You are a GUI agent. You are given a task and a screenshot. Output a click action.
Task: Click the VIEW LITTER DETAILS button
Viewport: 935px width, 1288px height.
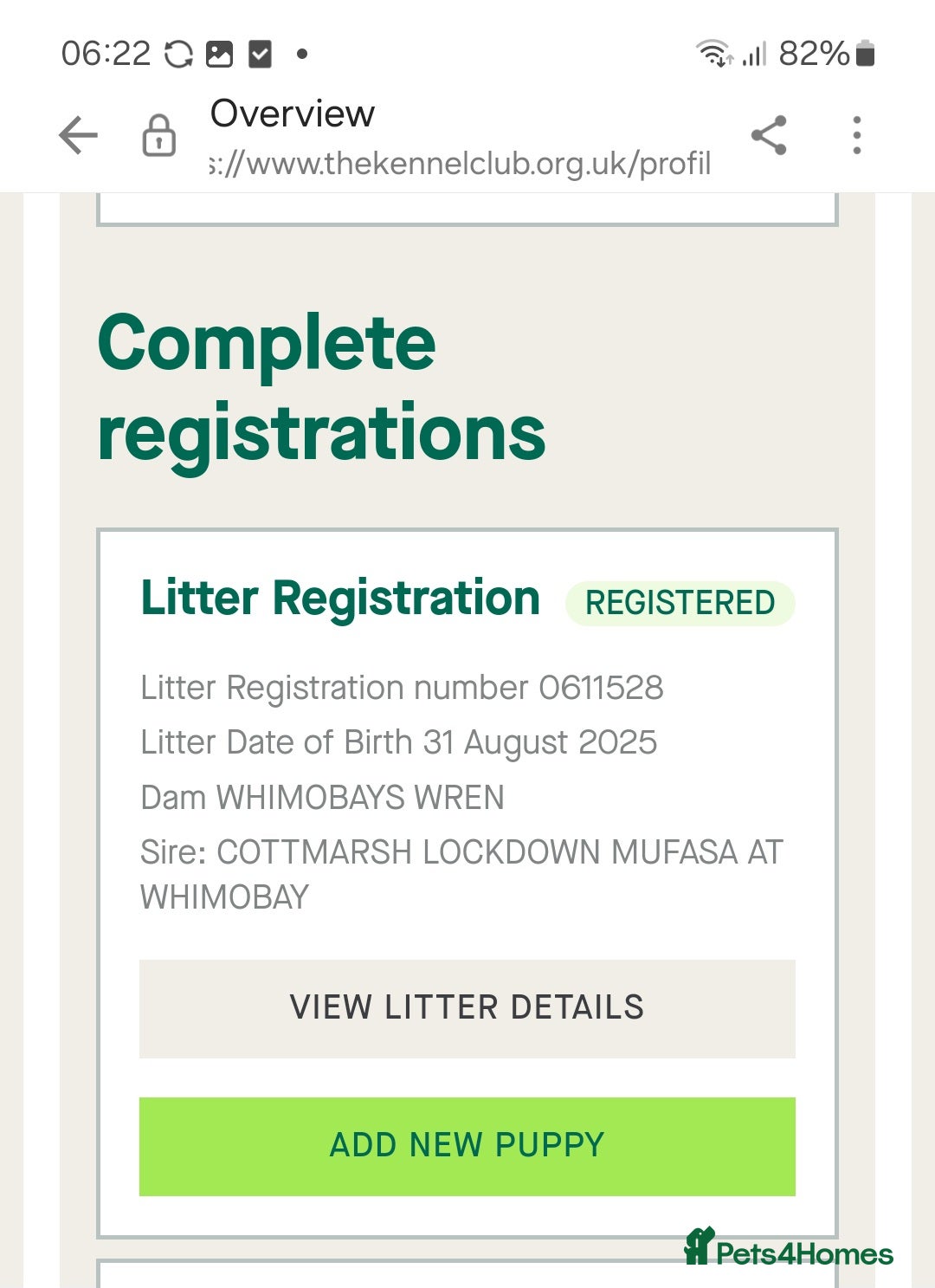coord(467,1007)
